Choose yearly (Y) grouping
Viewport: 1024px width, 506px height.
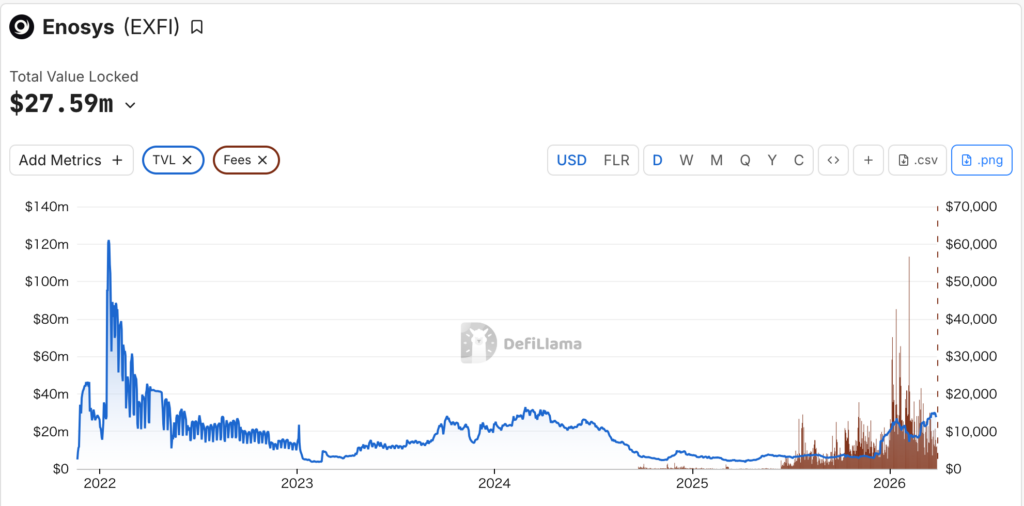772,160
